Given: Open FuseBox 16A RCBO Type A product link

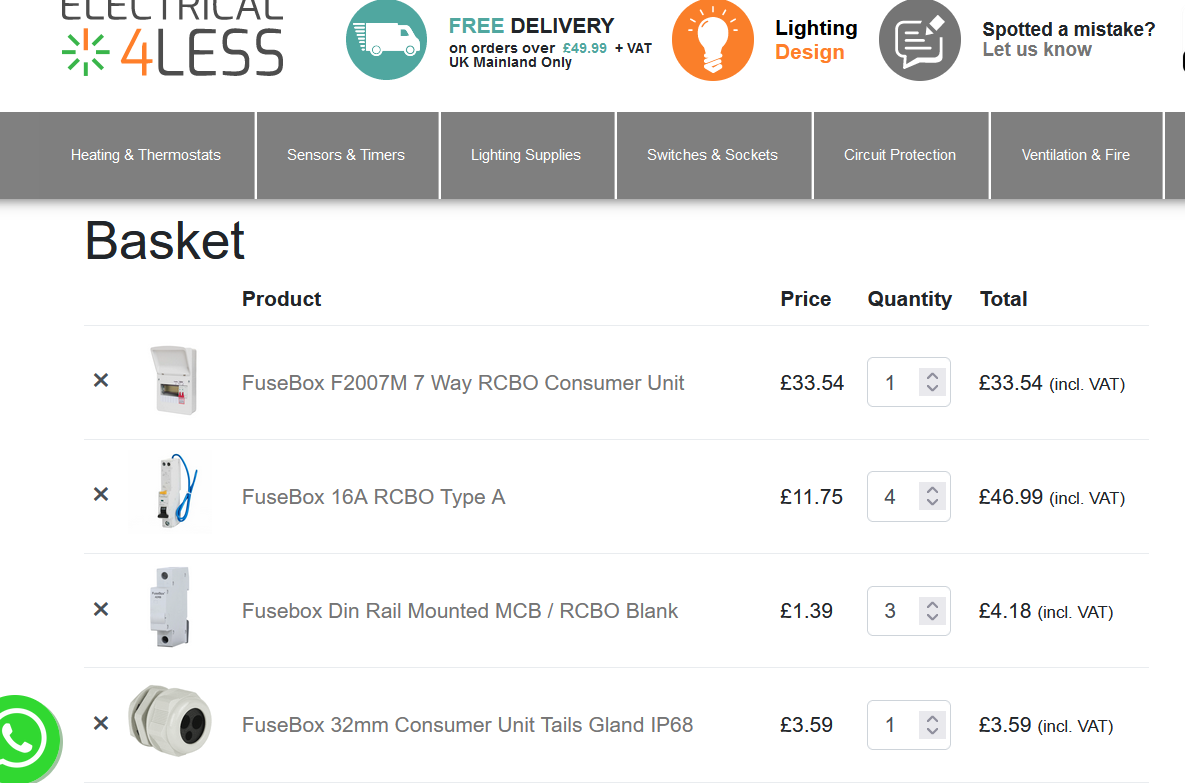Looking at the screenshot, I should (x=373, y=497).
